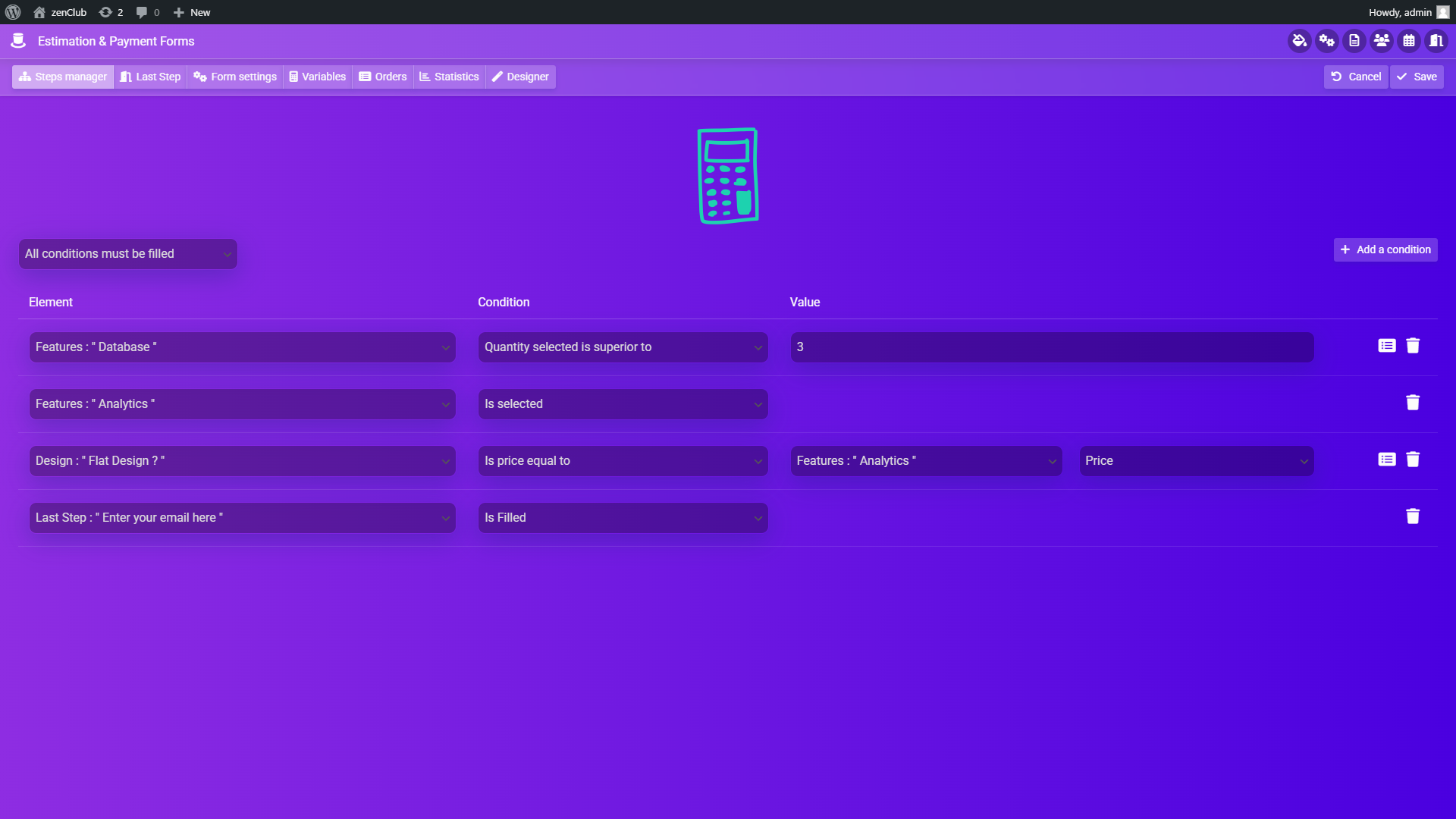Click the Save button
The width and height of the screenshot is (1456, 819).
[x=1417, y=77]
